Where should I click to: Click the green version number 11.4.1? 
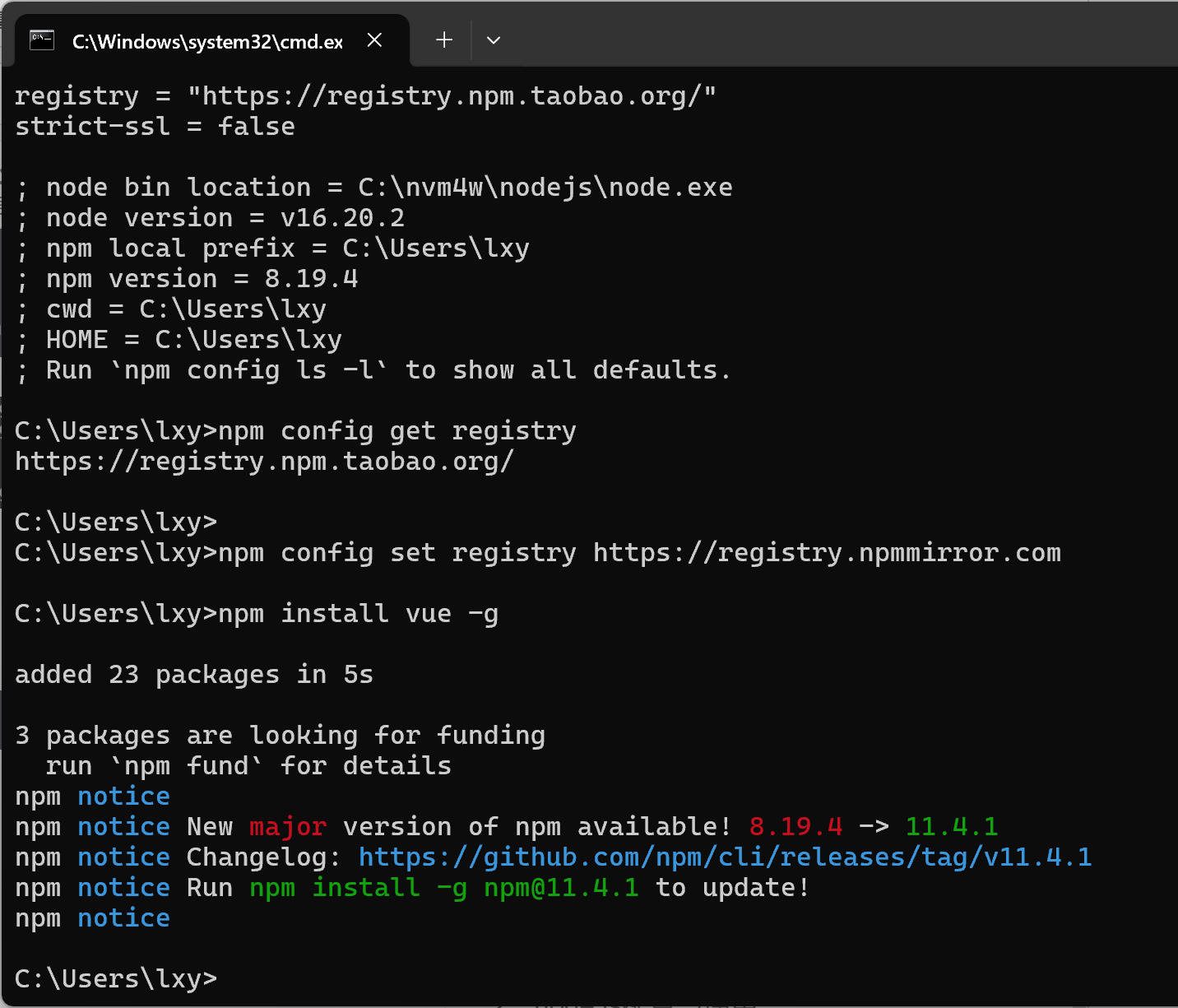click(x=953, y=827)
